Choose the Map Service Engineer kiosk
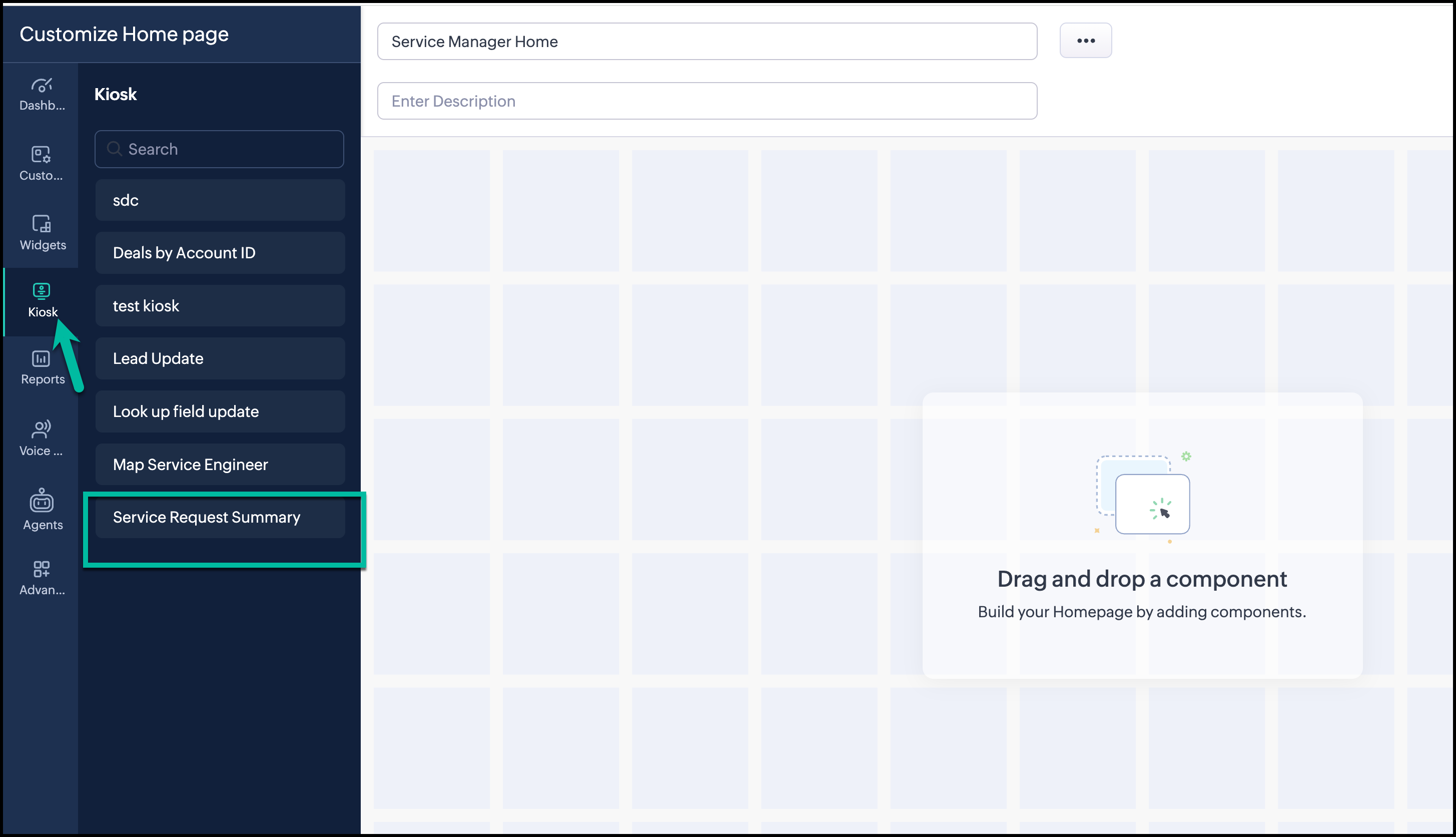 (220, 465)
